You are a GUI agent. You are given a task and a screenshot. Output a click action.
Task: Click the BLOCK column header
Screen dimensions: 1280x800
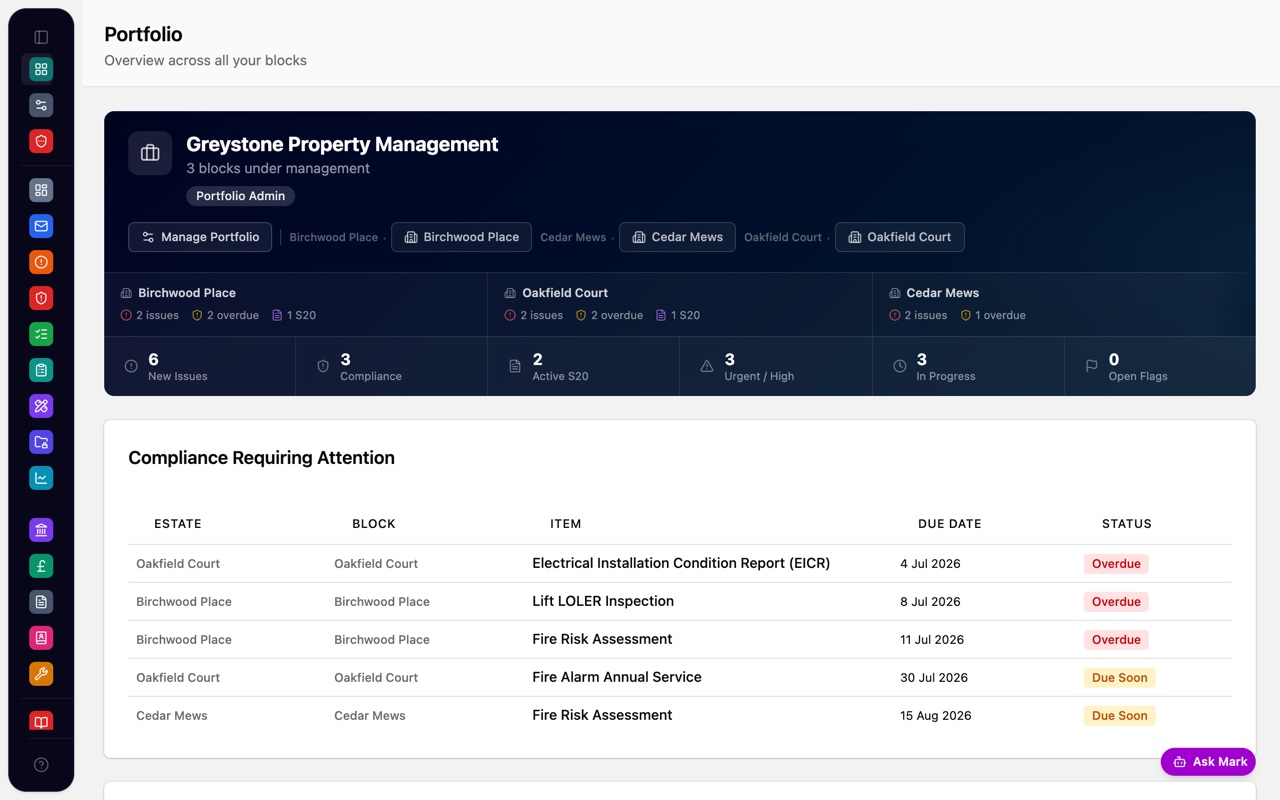click(374, 524)
